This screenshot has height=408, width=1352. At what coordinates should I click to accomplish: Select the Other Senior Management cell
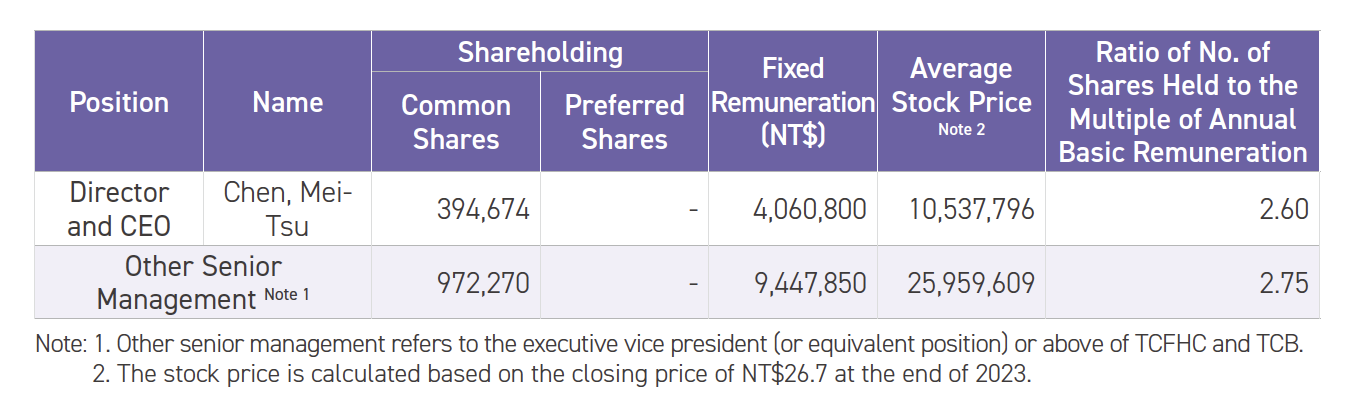click(x=203, y=283)
